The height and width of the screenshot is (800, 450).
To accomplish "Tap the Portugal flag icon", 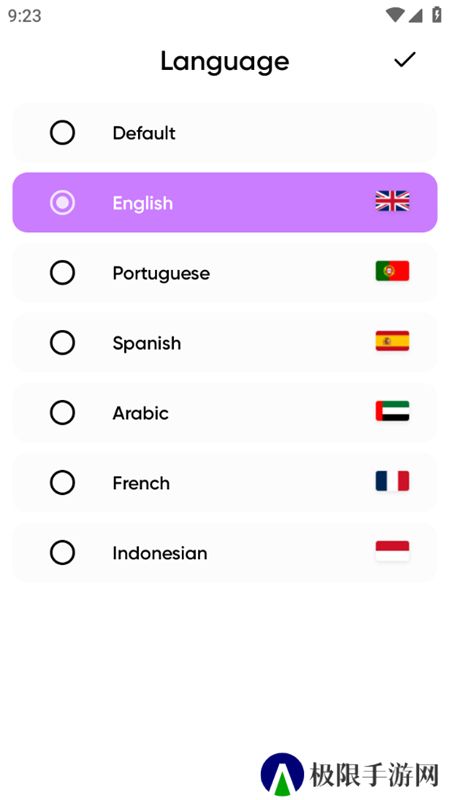I will [392, 271].
